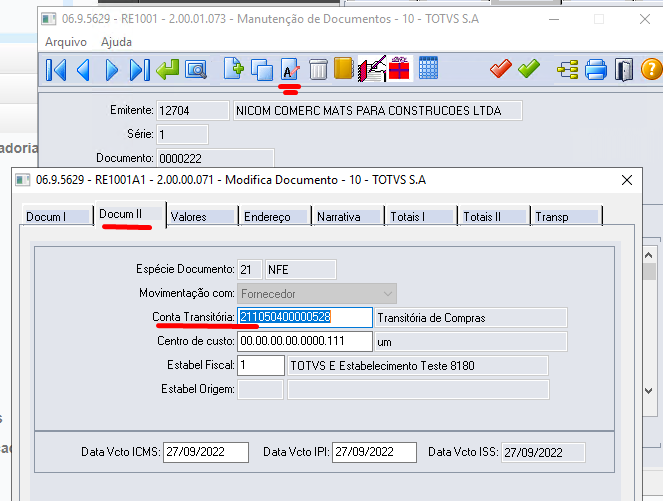
Task: Click 'TOTVS E Estabelecimento Teste 8180' text
Action: pyautogui.click(x=383, y=366)
